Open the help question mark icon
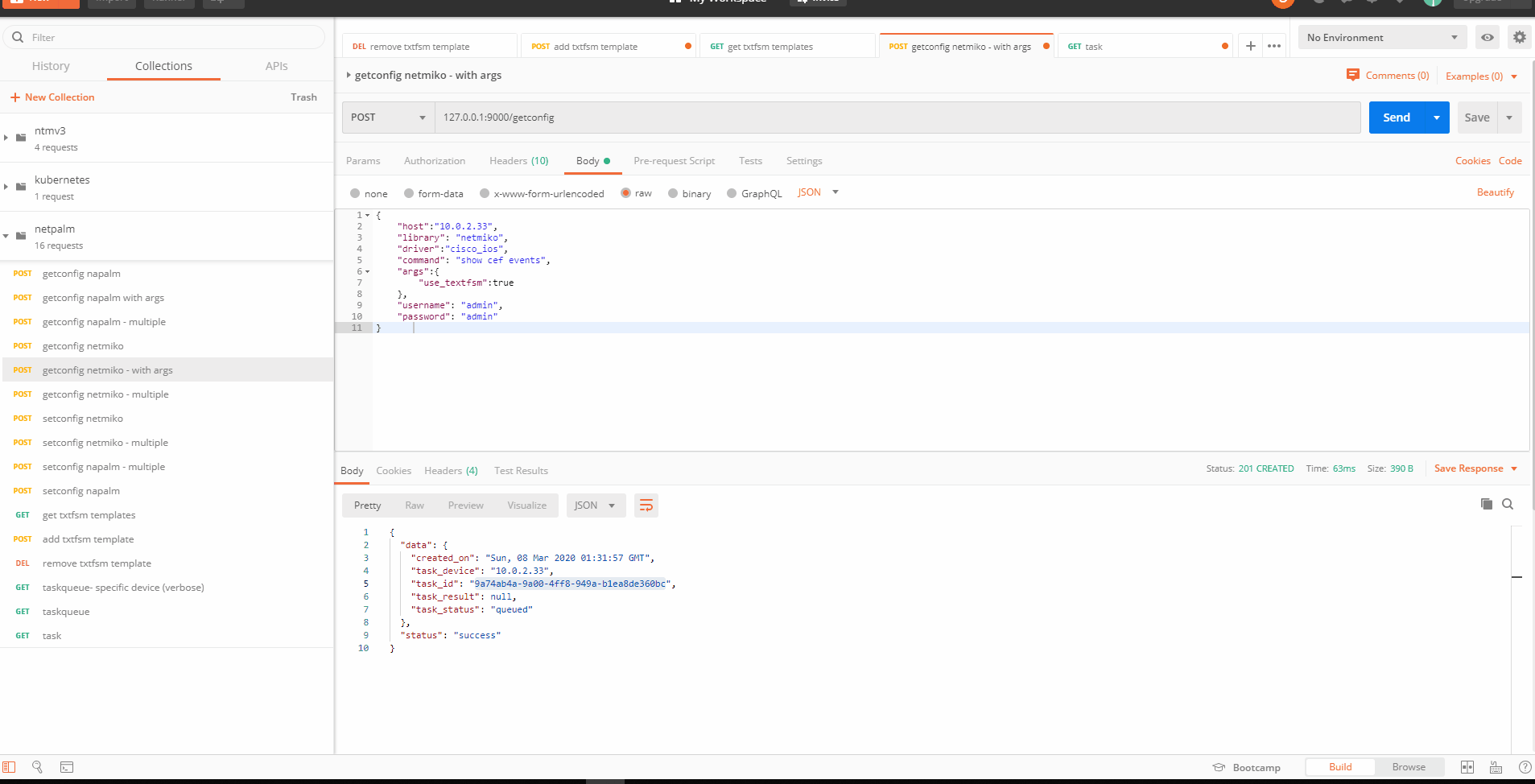Screen dimensions: 1535x784 pos(1525,767)
